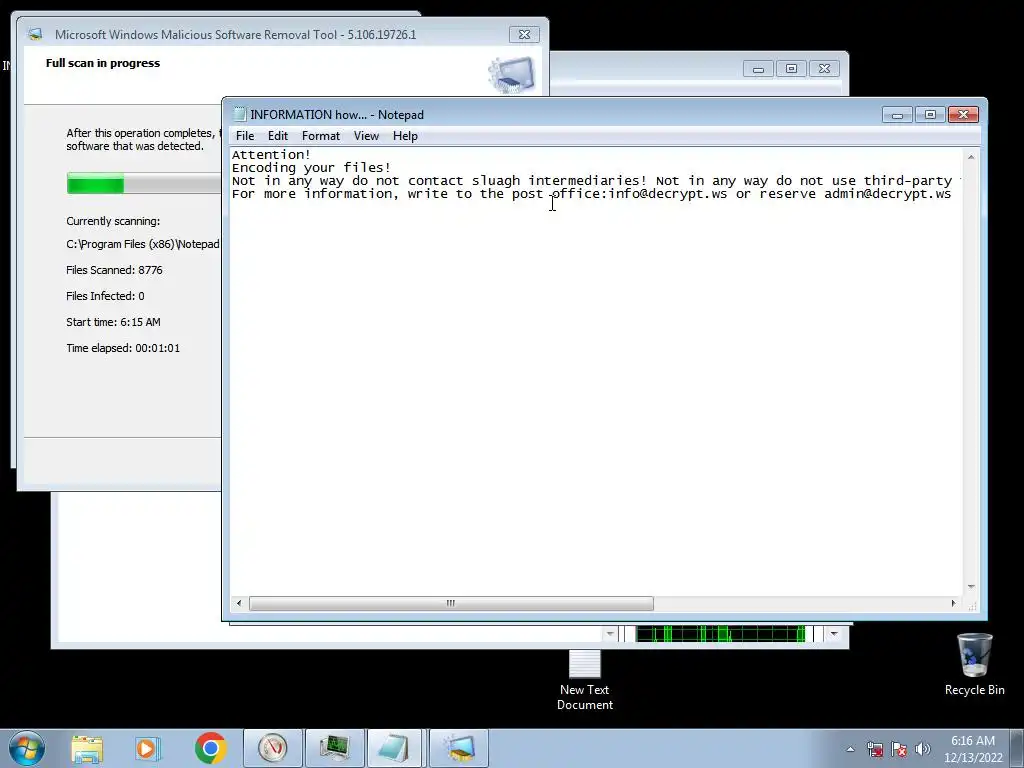This screenshot has width=1024, height=768.
Task: Click the horizontal scrollbar right arrow in Notepad
Action: point(953,603)
